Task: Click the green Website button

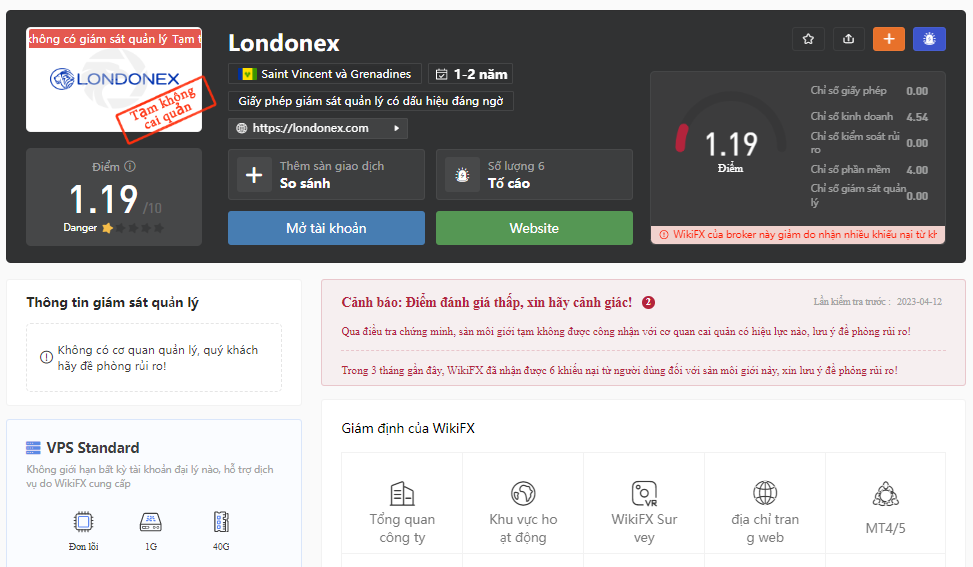Action: coord(534,228)
